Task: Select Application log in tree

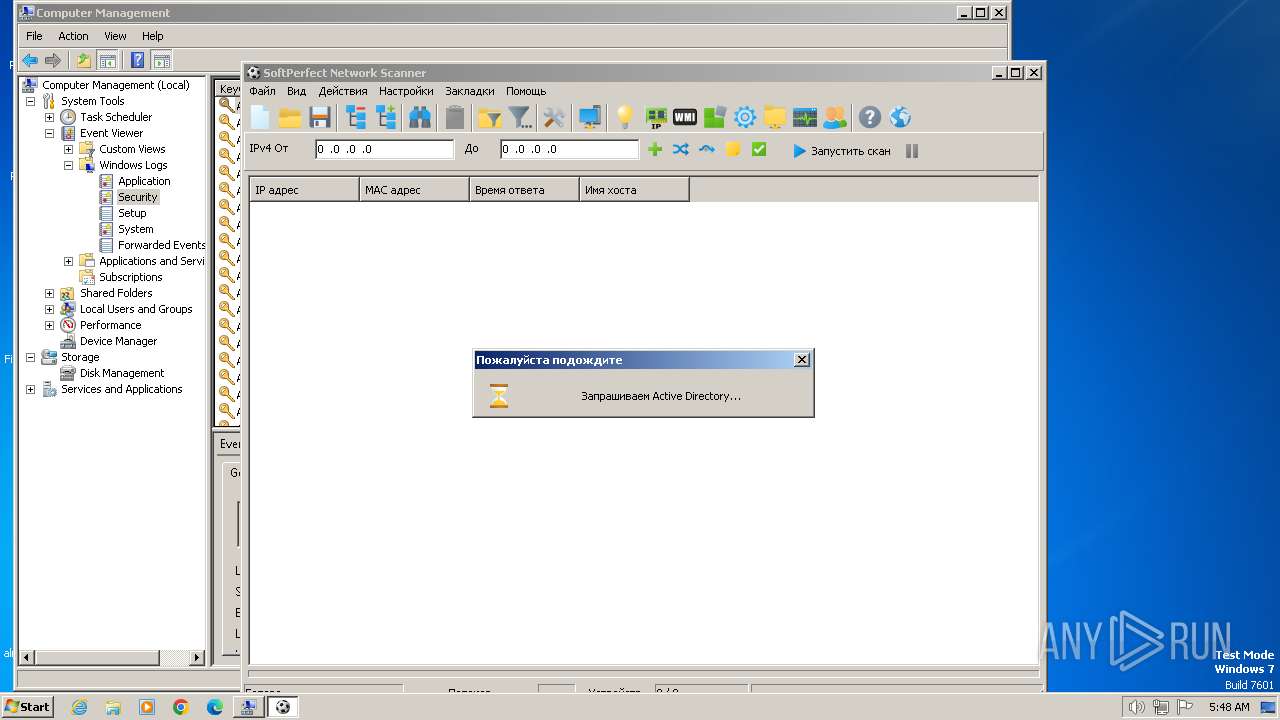Action: (x=144, y=181)
